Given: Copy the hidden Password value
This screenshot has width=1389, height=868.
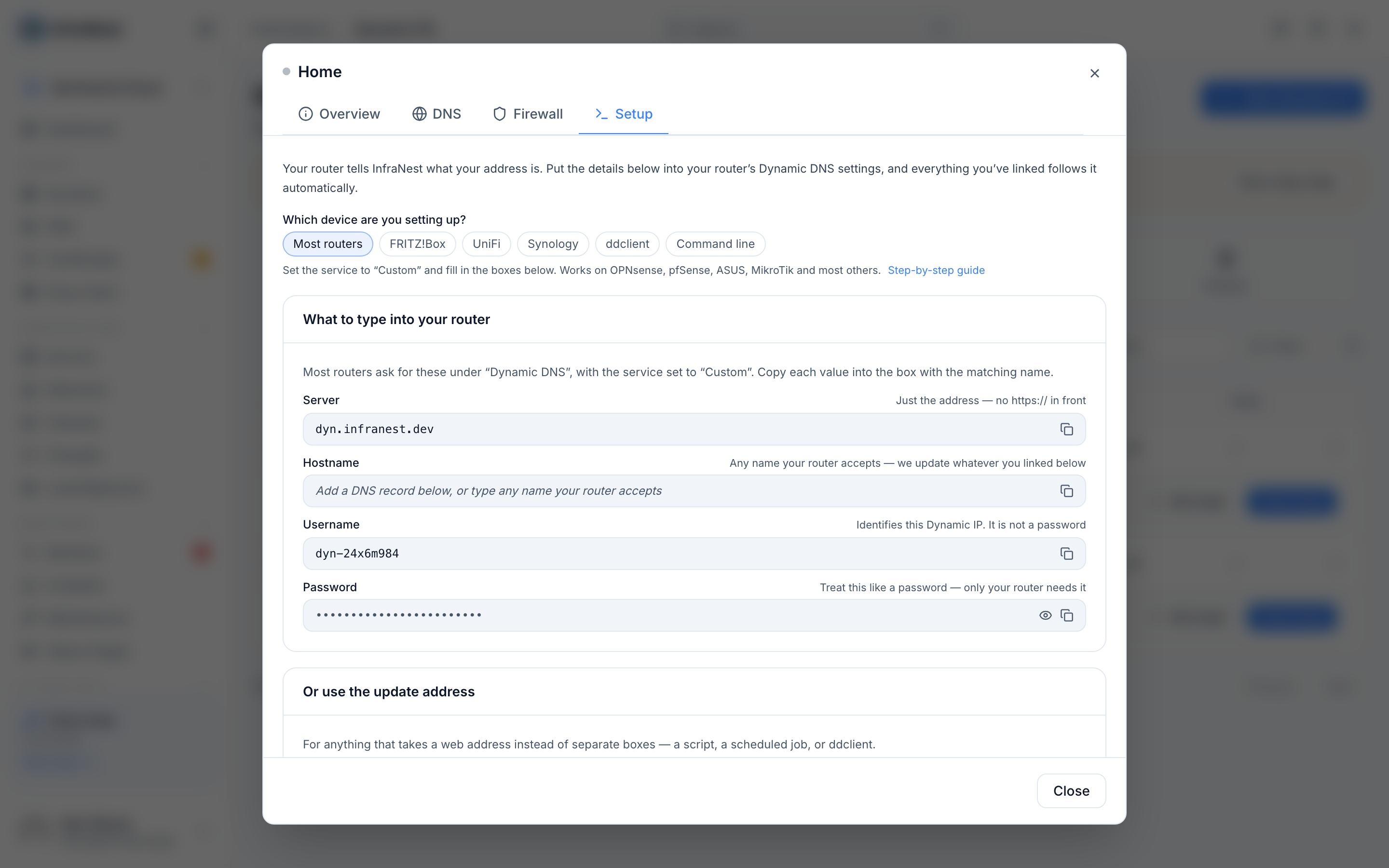Looking at the screenshot, I should [x=1066, y=615].
